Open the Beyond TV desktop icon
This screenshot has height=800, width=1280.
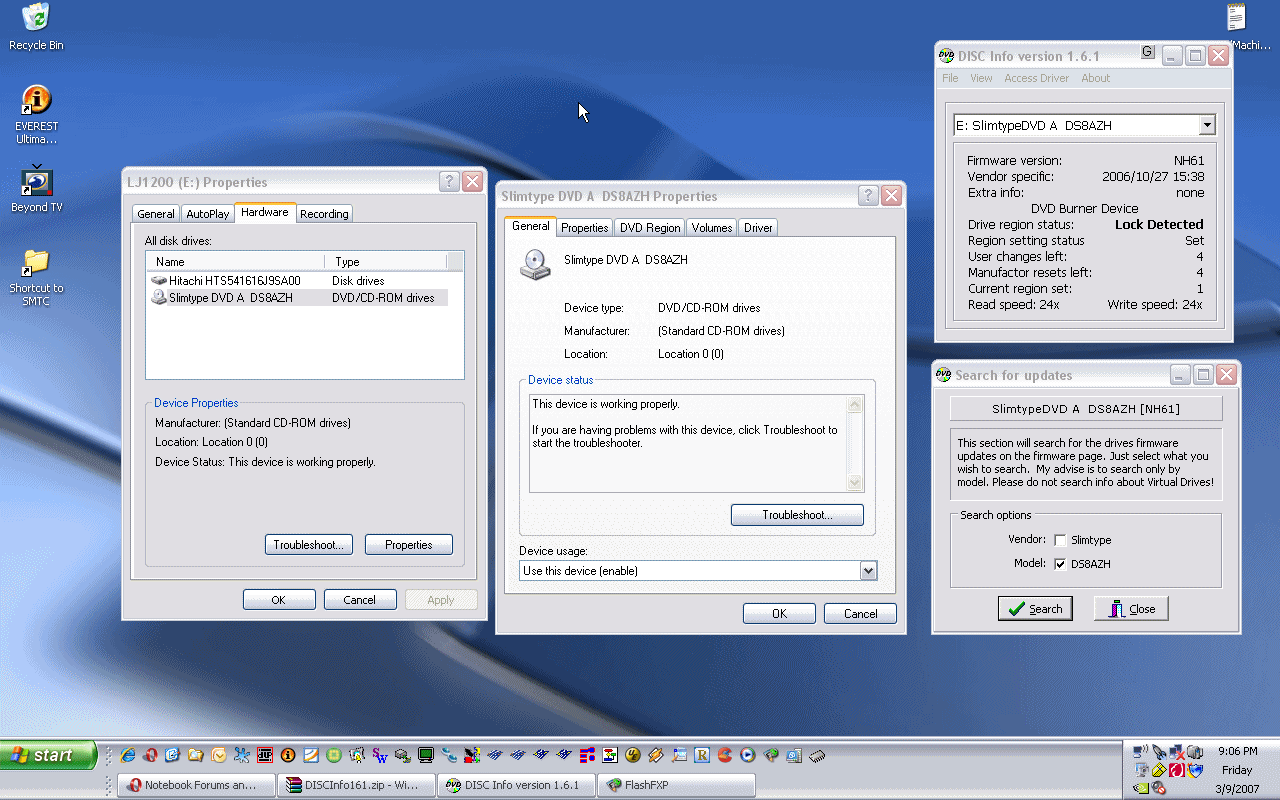[36, 183]
